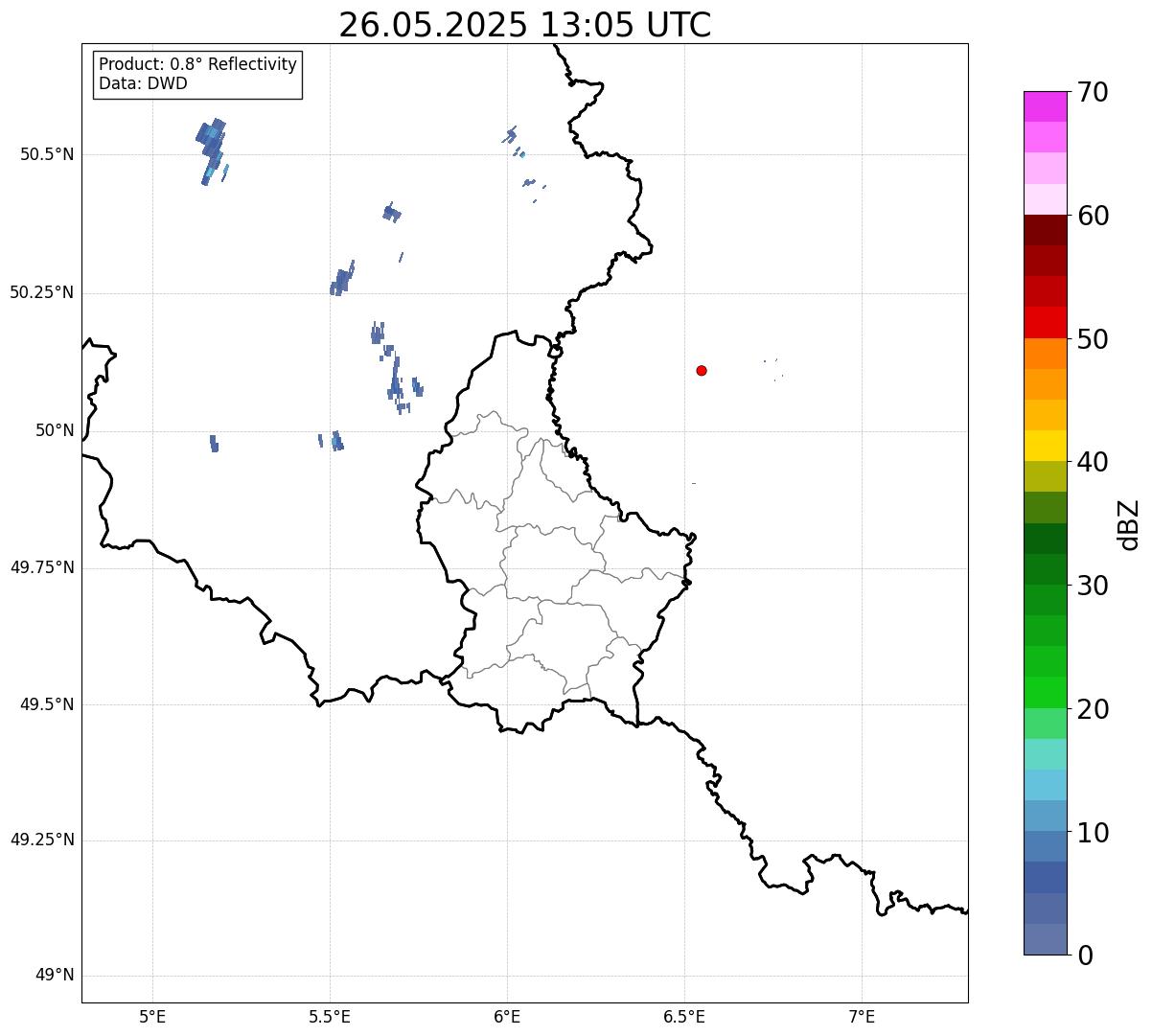
Task: Pick the turquoise swatch near 16 dBZ
Action: pos(1046,754)
